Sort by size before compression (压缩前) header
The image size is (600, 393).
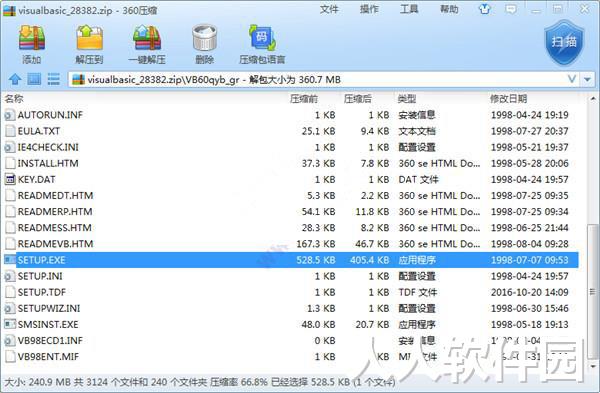(x=304, y=99)
